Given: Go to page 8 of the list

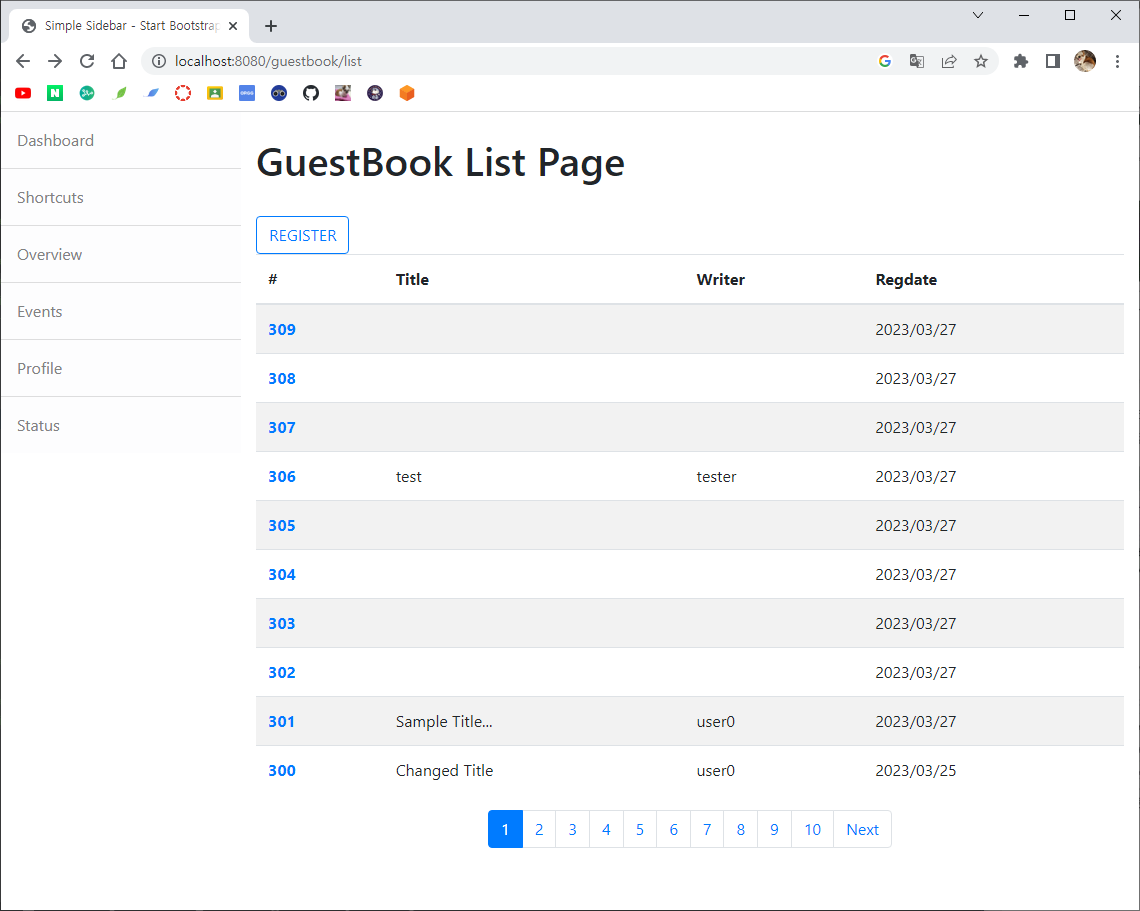Looking at the screenshot, I should coord(741,830).
